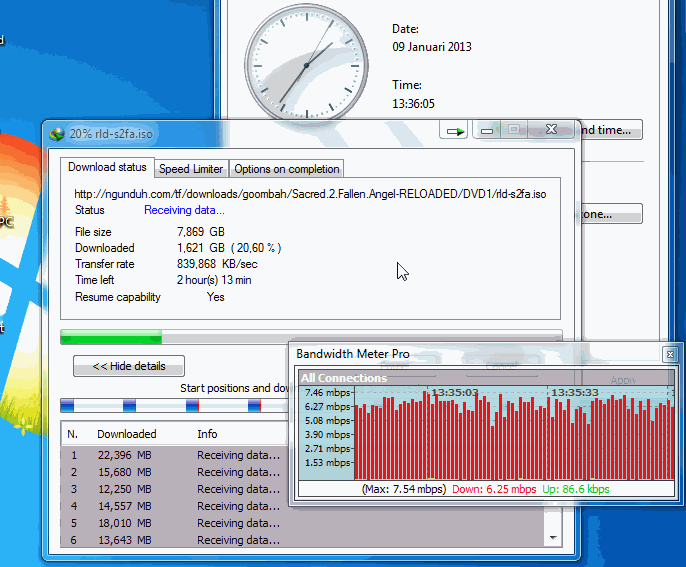Click the Hide details button
The image size is (686, 567).
point(129,366)
